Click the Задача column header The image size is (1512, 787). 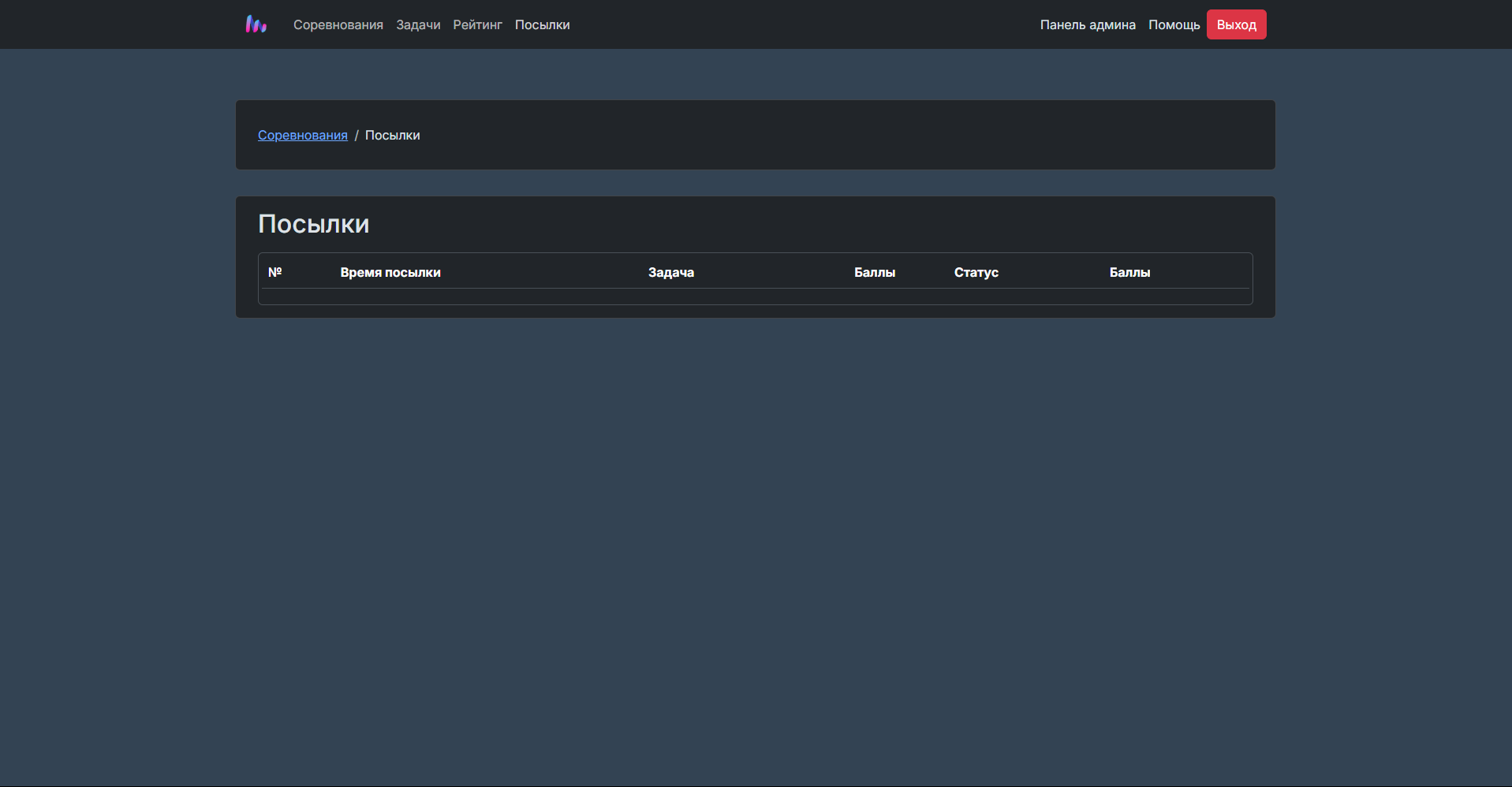670,273
